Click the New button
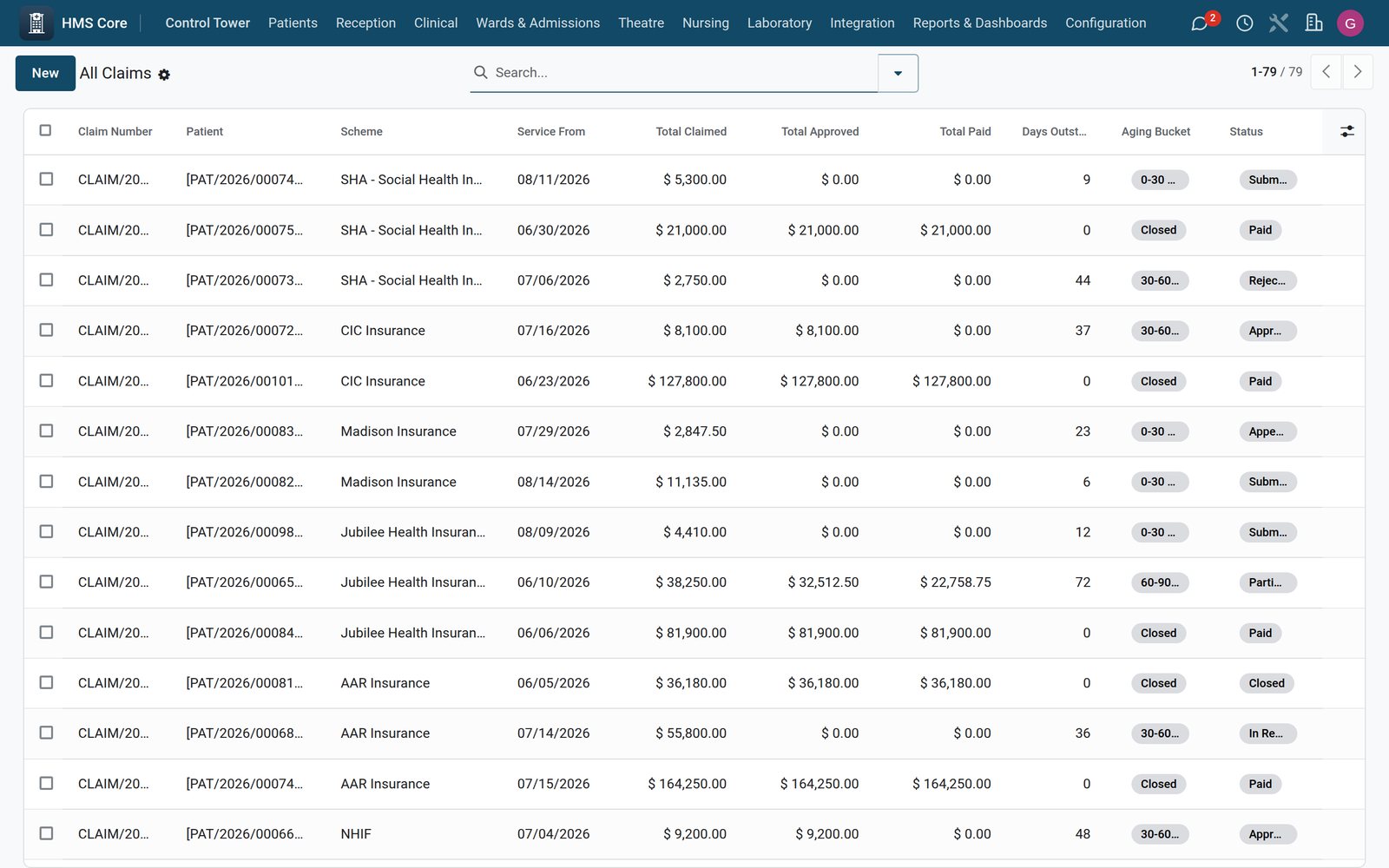This screenshot has width=1389, height=868. tap(45, 73)
